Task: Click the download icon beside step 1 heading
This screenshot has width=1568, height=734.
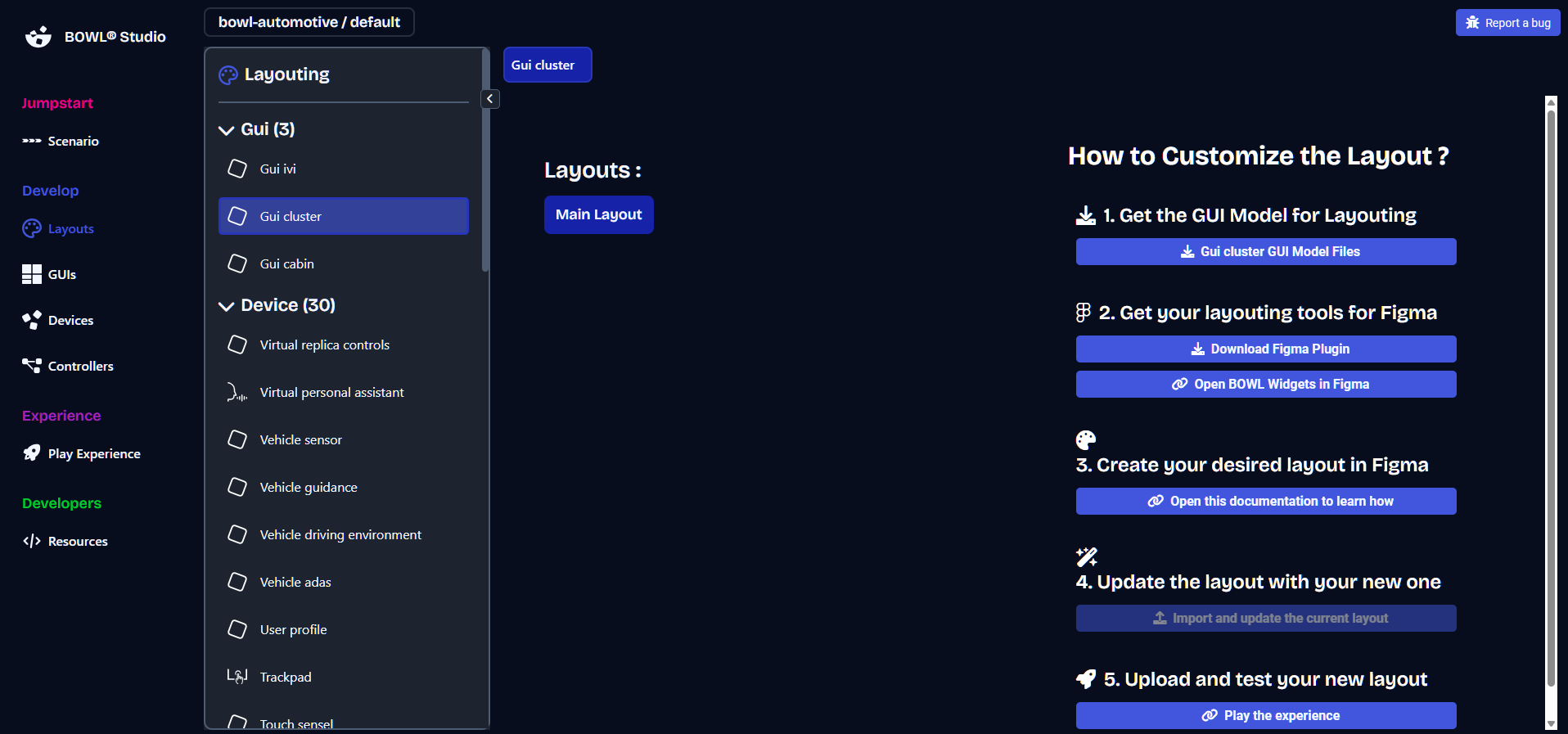Action: point(1086,215)
